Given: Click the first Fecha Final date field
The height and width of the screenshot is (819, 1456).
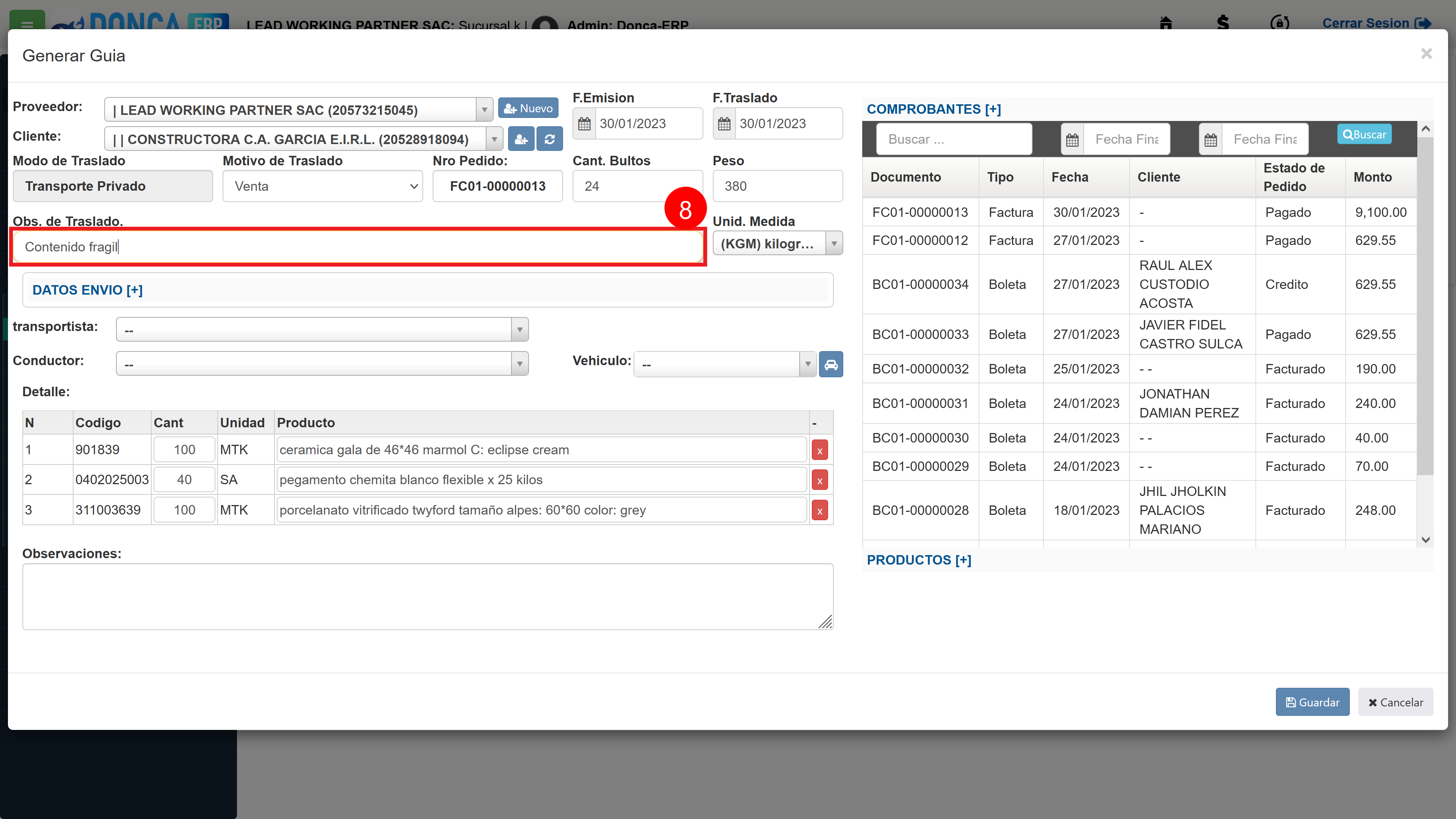Looking at the screenshot, I should [x=1127, y=139].
